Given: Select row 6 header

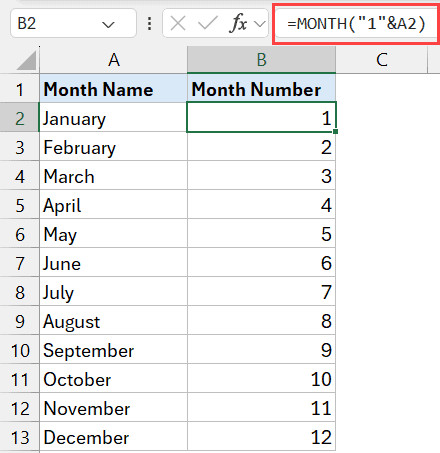Looking at the screenshot, I should pos(19,233).
